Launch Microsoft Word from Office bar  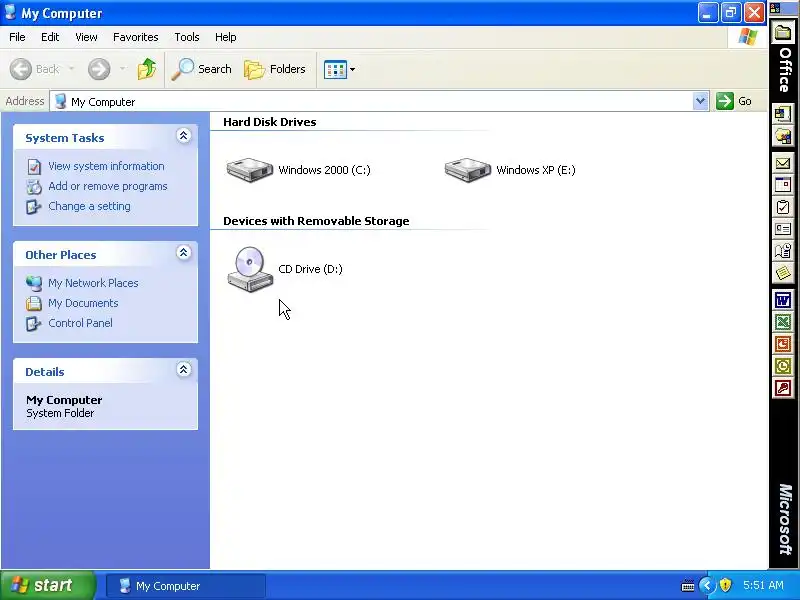coord(783,300)
